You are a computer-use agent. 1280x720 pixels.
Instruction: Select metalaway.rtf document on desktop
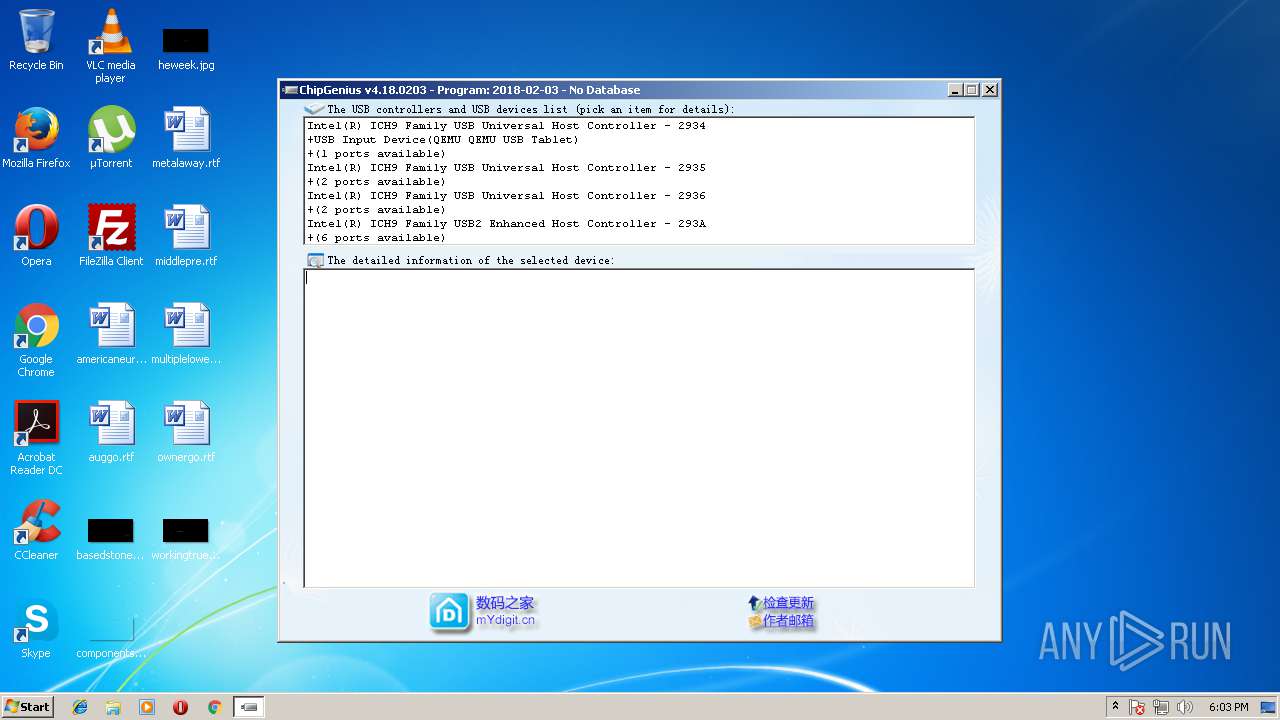186,138
